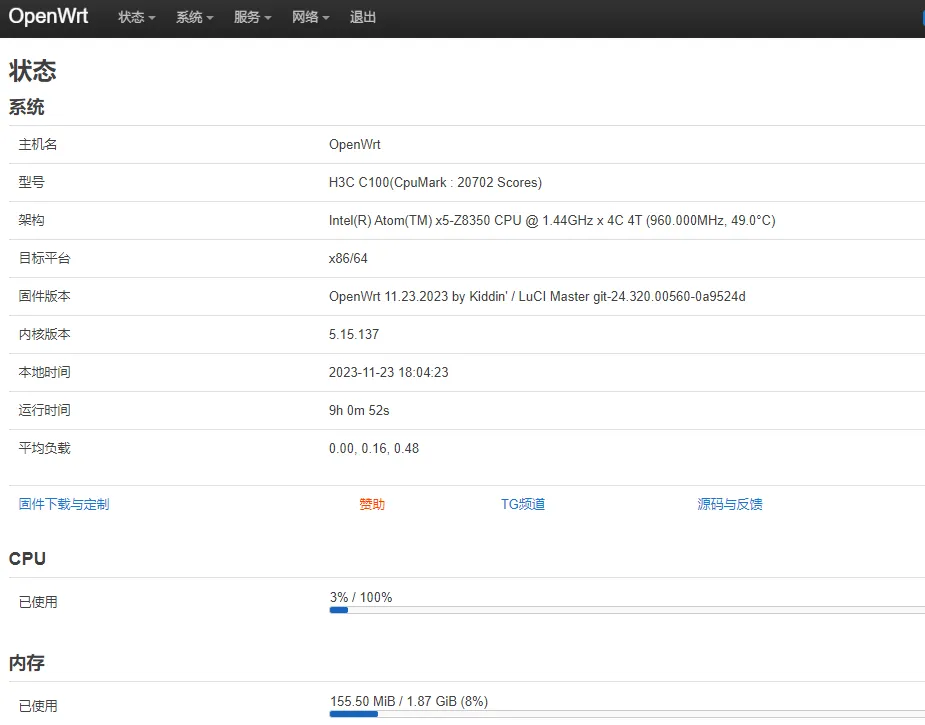The height and width of the screenshot is (725, 925).
Task: Visit the 源码与反馈 link
Action: tap(730, 504)
